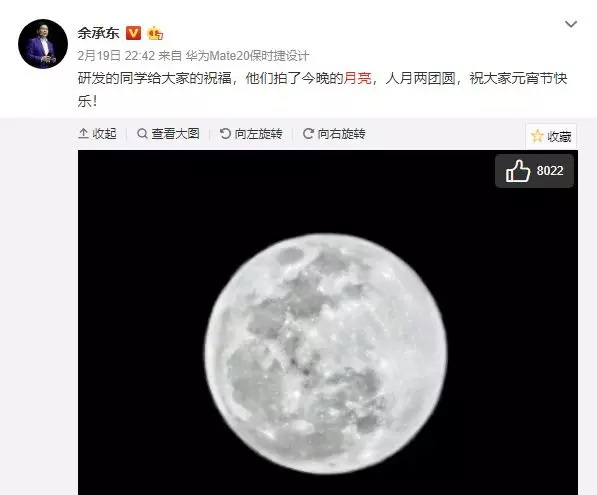Click the magnifier icon for larger view
597x495 pixels.
142,134
